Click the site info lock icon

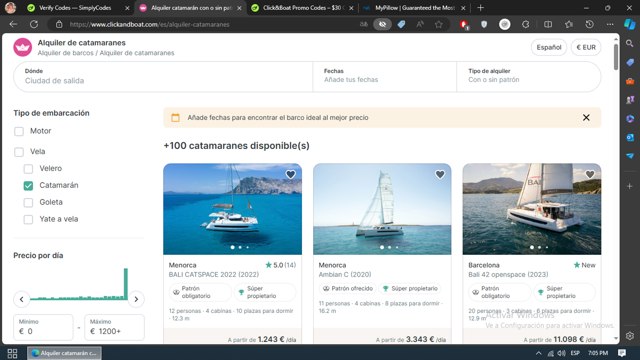tap(59, 24)
